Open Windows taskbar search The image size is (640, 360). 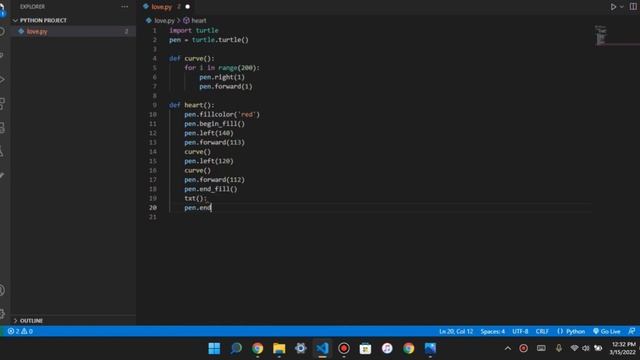pos(236,348)
